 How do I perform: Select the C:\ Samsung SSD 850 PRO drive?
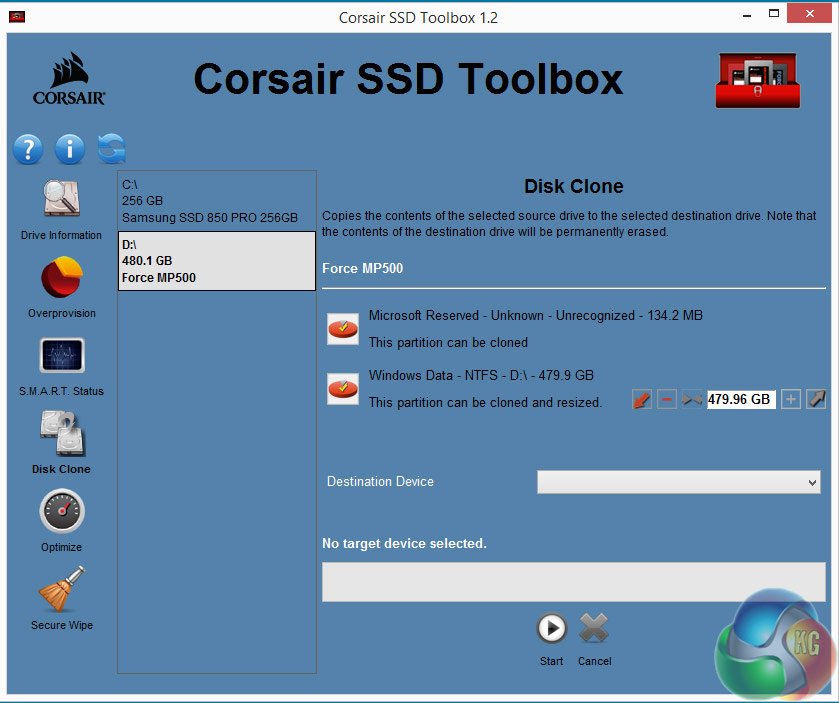tap(217, 201)
